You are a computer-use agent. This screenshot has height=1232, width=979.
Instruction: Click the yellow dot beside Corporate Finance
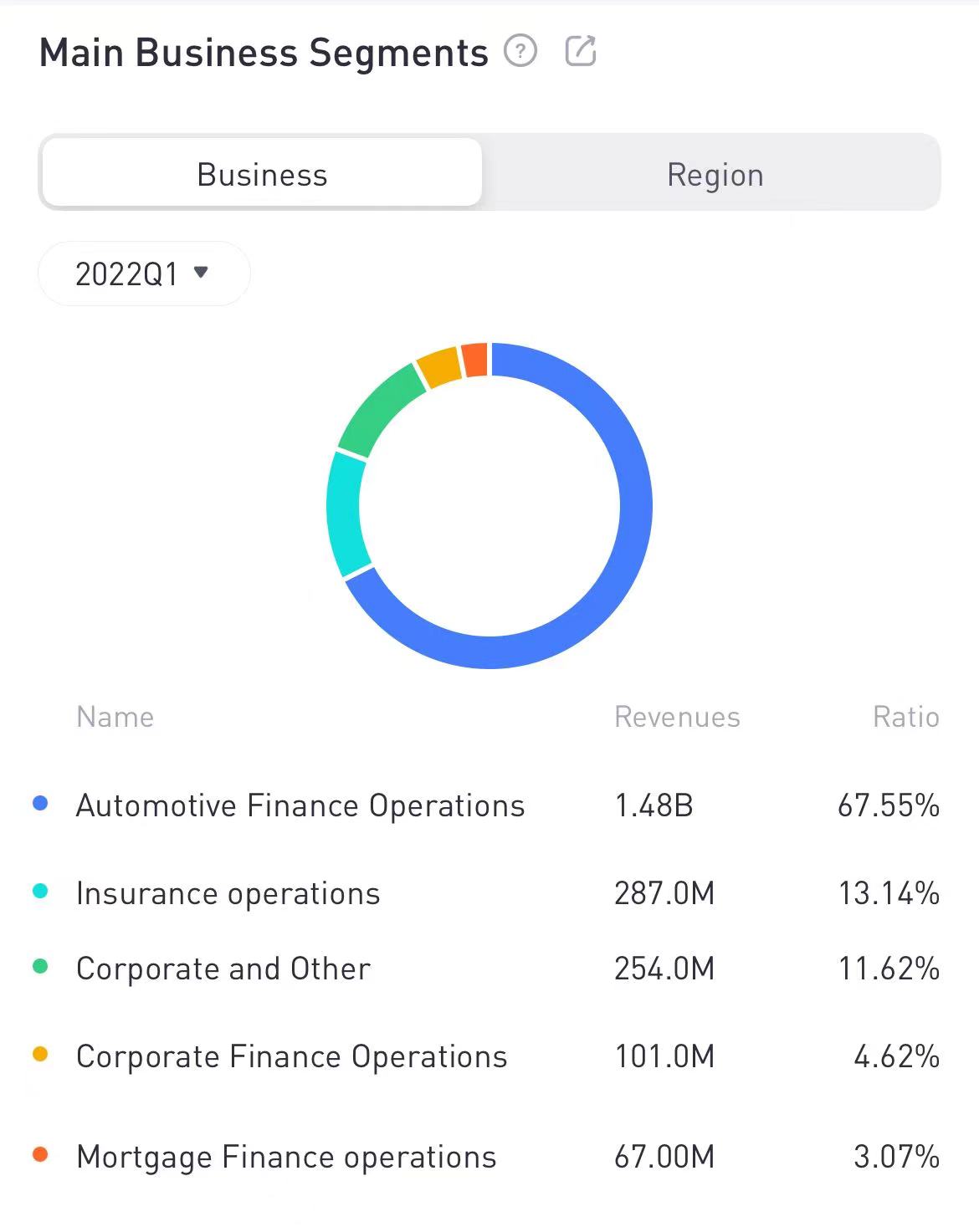tap(40, 1055)
